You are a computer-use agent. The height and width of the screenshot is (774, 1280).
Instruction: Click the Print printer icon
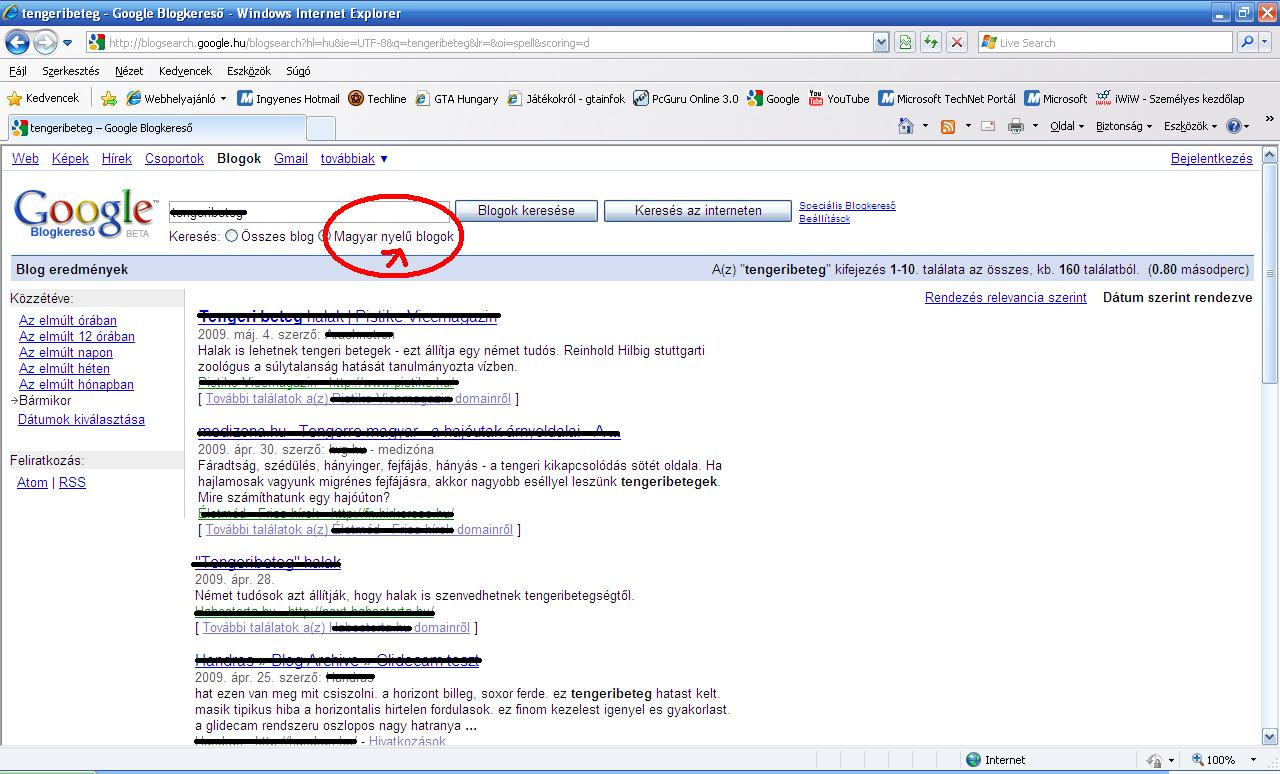1016,126
